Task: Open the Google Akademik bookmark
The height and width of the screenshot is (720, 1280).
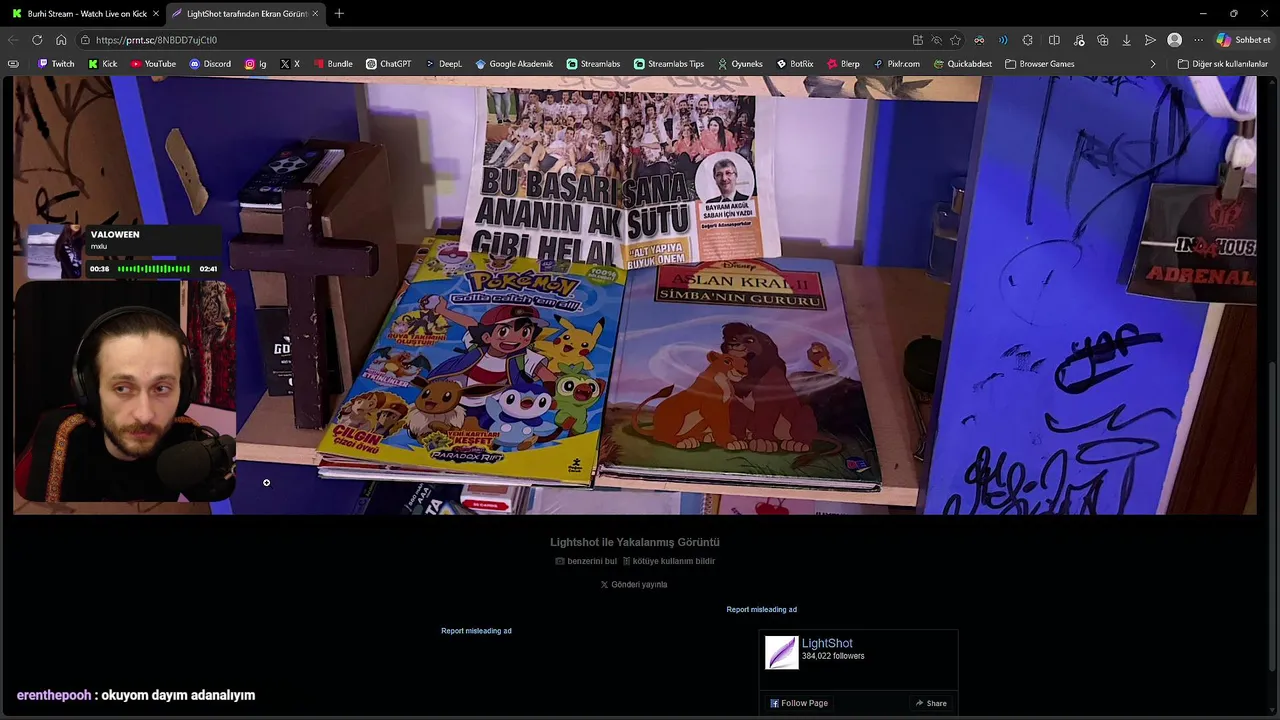Action: coord(514,64)
